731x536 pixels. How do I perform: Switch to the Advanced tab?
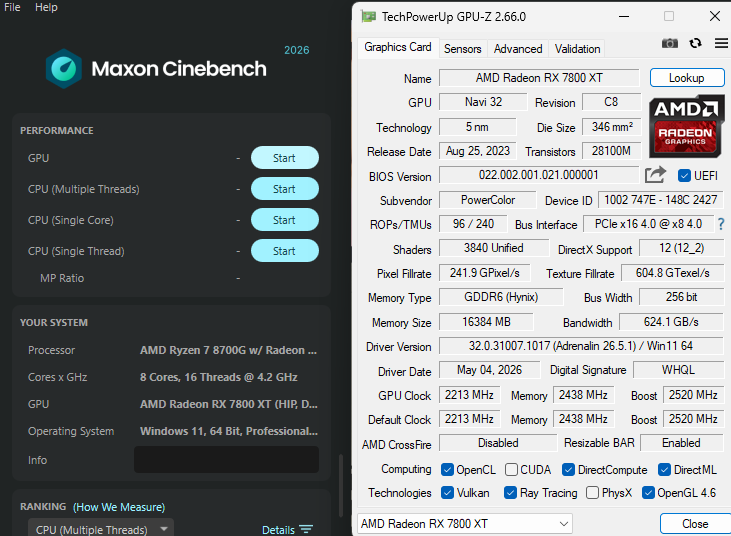518,49
